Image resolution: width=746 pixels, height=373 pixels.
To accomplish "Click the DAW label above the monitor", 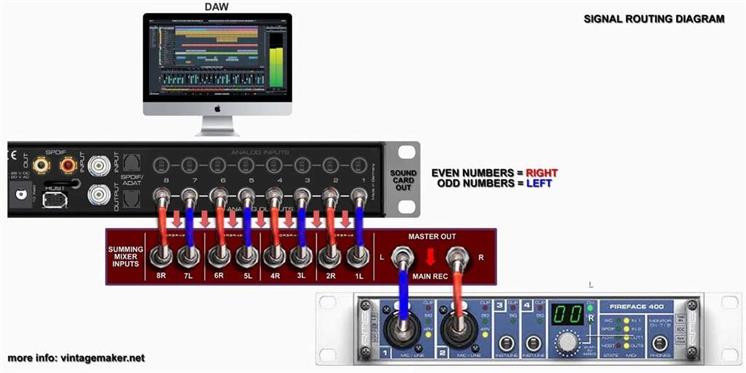I will (216, 7).
